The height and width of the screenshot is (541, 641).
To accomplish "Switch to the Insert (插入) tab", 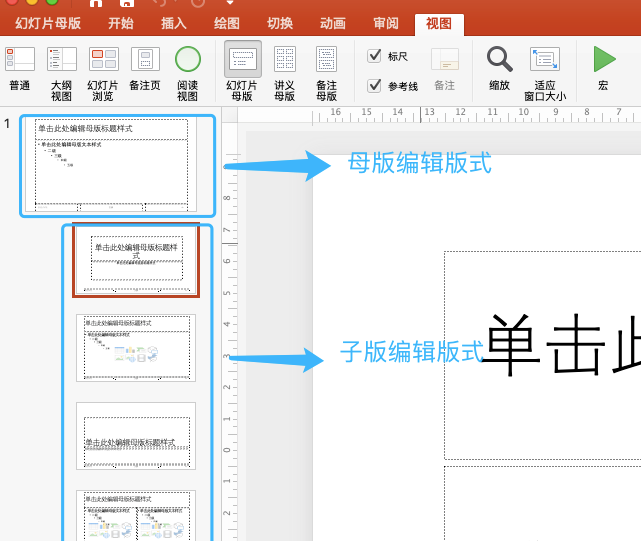I will tap(174, 23).
